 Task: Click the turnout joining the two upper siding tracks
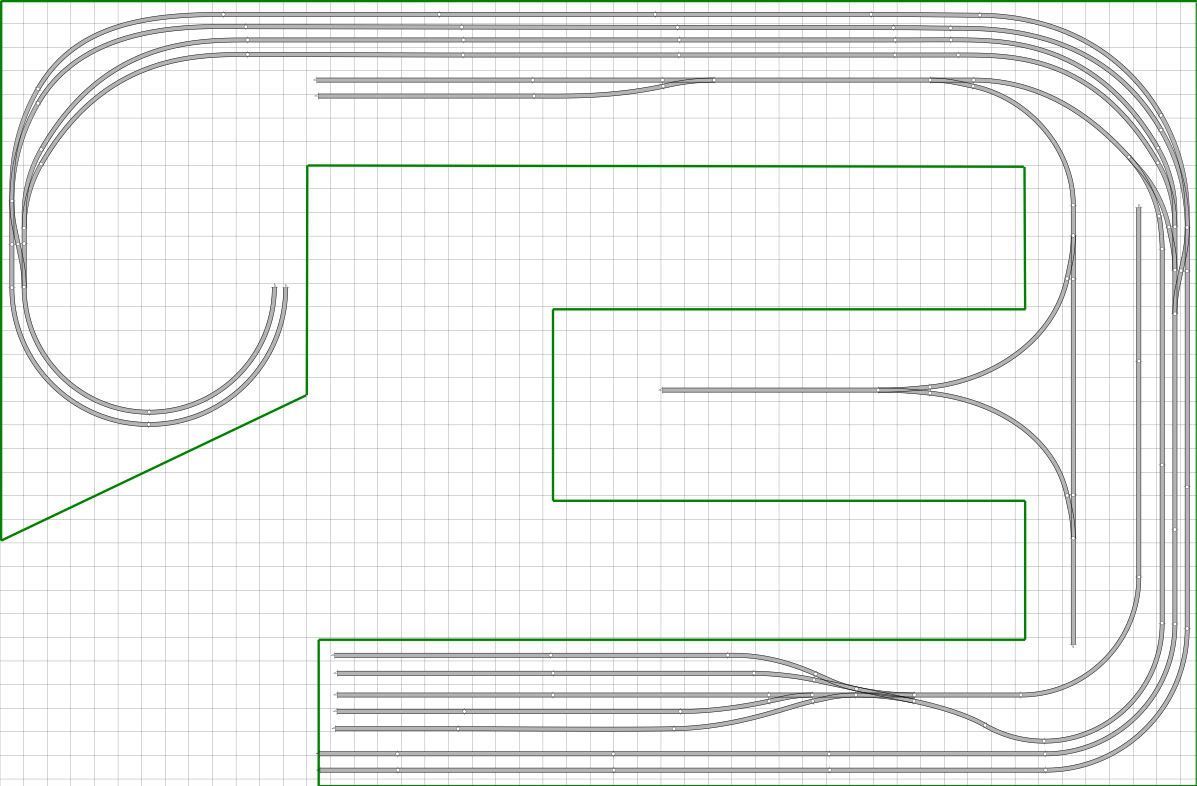688,82
